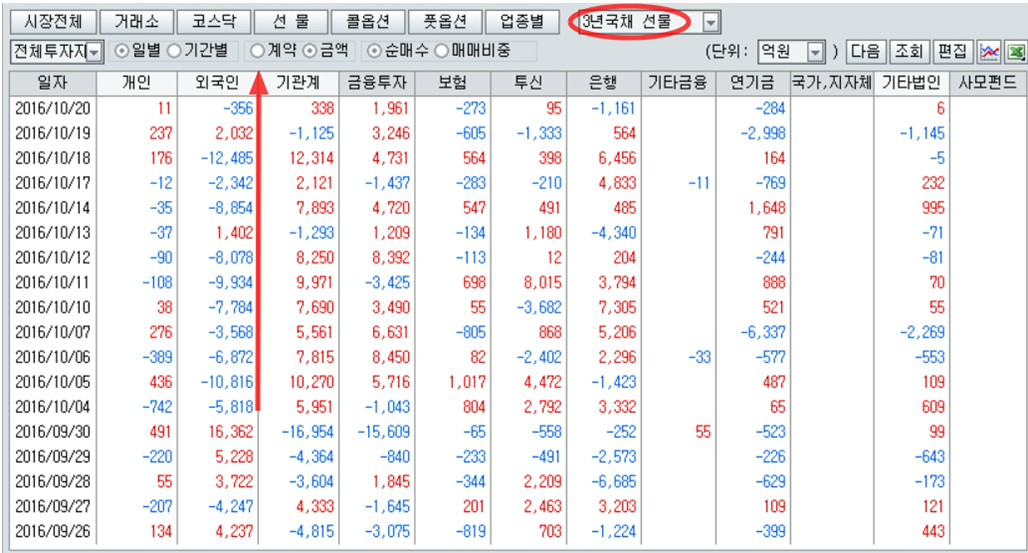Screen dimensions: 1028x553
Task: Click the 외국인 column header
Action: tap(214, 83)
